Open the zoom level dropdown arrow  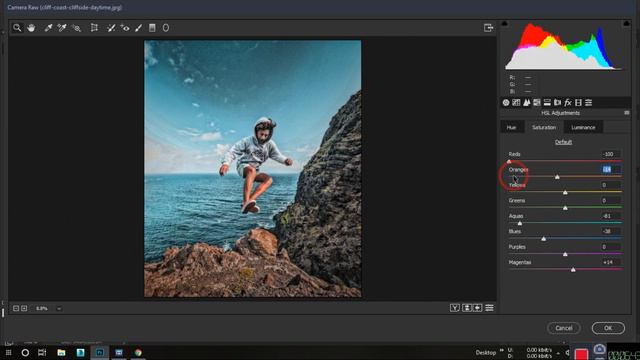pos(59,309)
